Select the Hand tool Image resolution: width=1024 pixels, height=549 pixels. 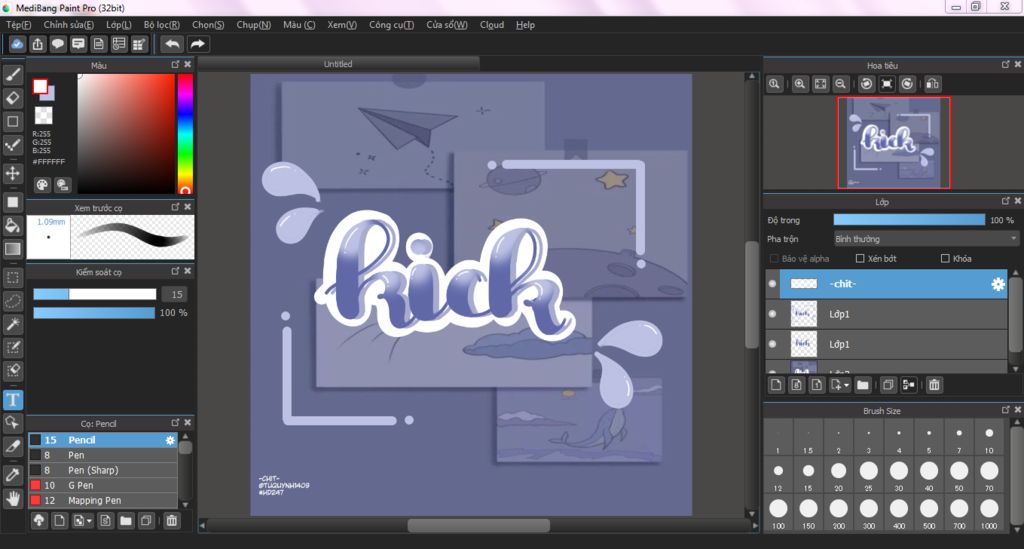point(13,499)
